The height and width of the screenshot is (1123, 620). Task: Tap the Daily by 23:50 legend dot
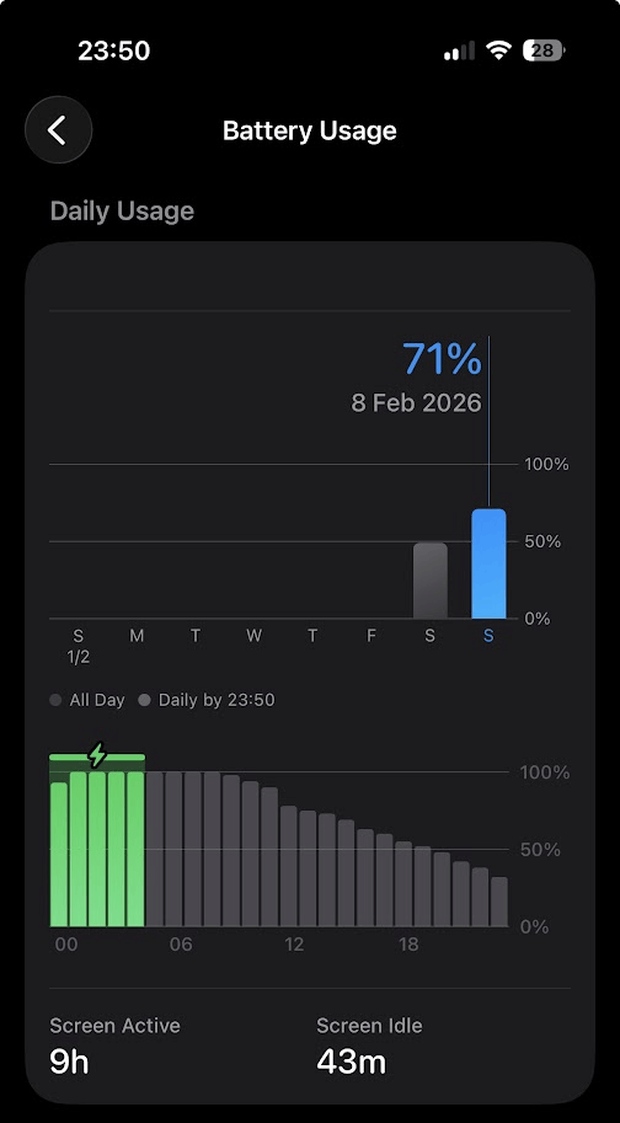pos(145,701)
